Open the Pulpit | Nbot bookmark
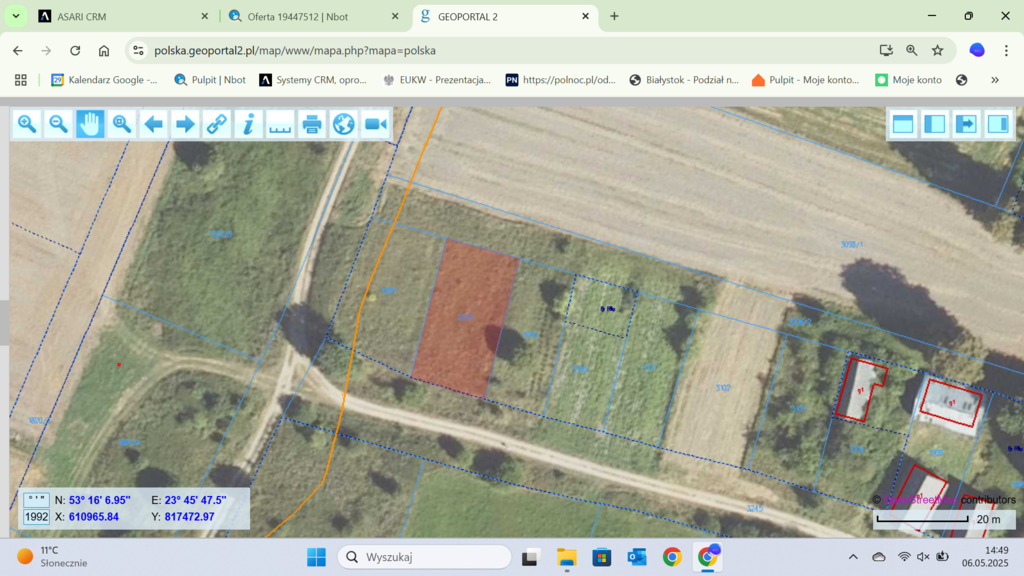The width and height of the screenshot is (1024, 576). (210, 80)
